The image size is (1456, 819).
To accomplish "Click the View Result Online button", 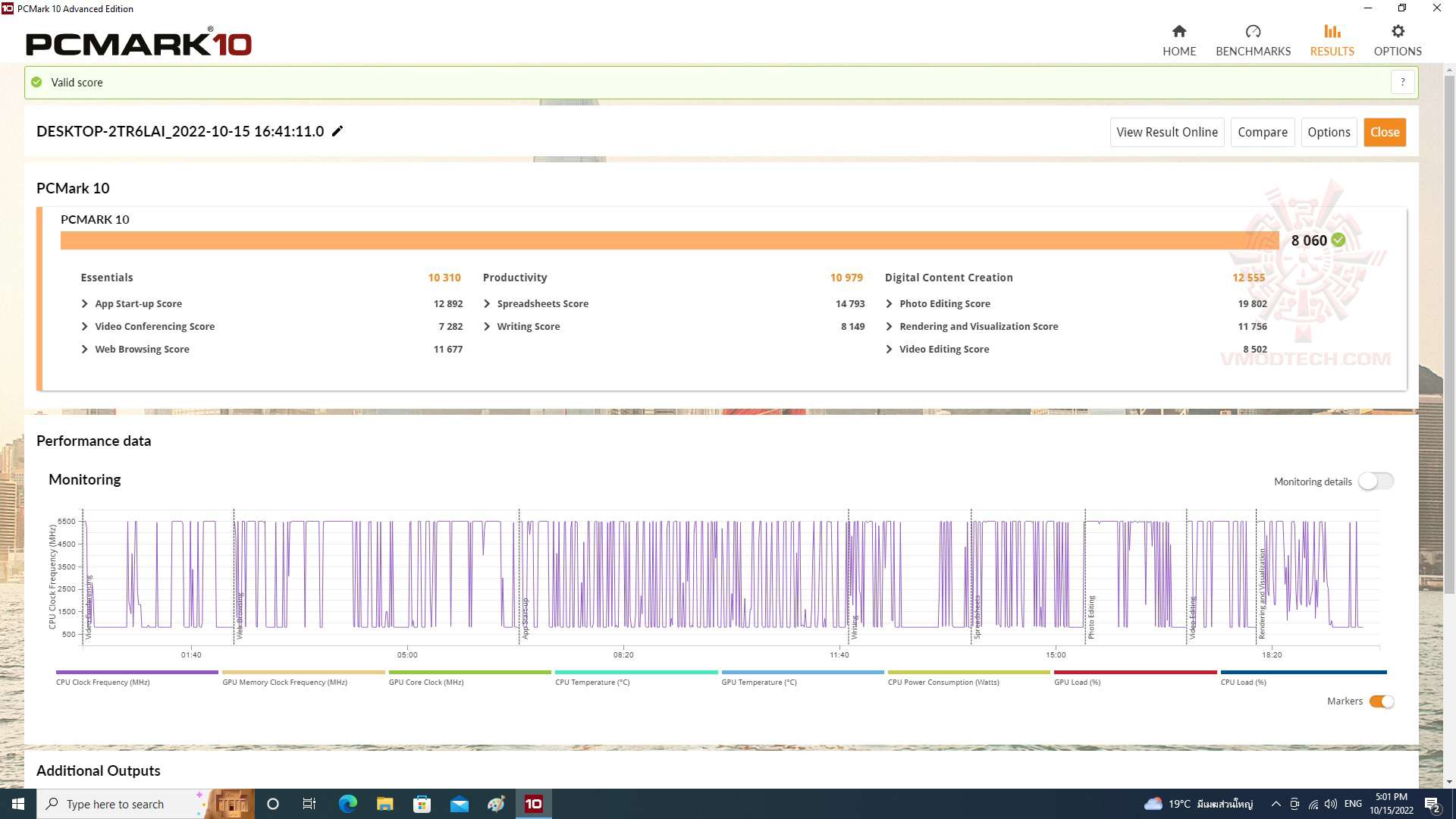I will [x=1166, y=132].
